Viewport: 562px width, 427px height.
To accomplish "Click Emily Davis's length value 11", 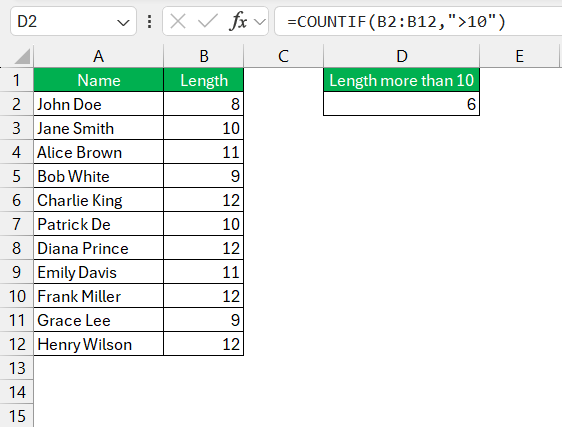I will [204, 272].
